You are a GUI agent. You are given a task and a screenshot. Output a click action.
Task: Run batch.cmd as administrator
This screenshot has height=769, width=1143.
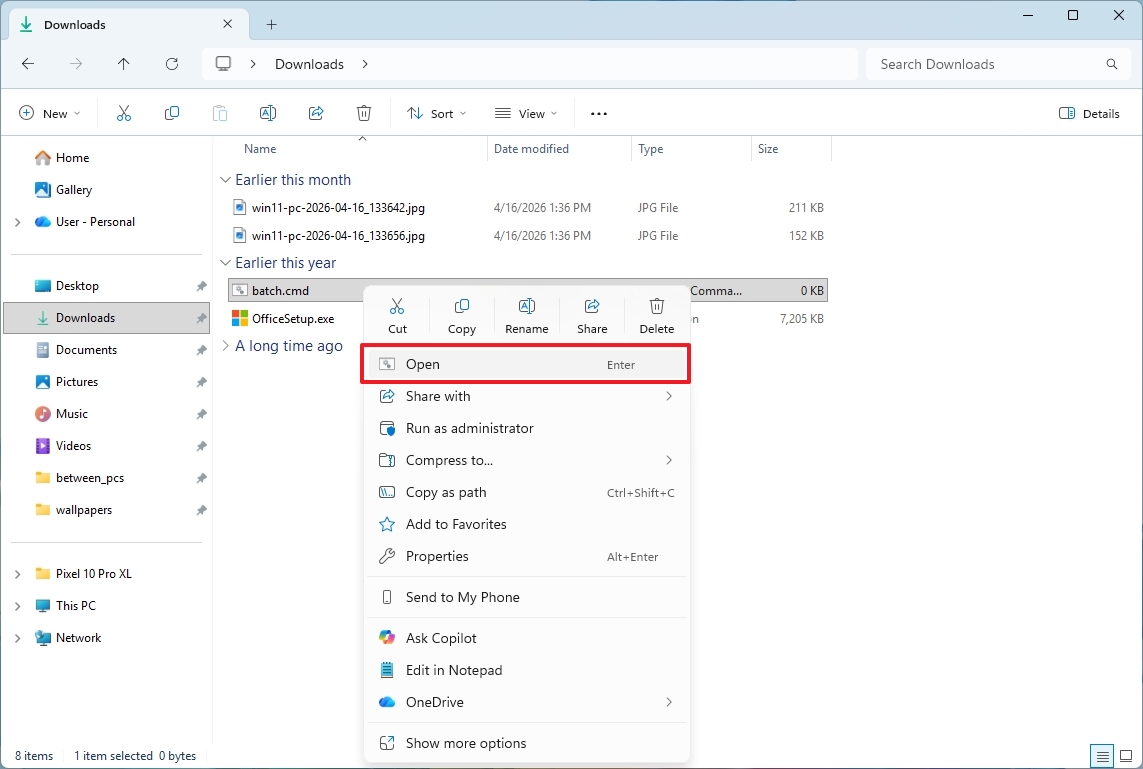point(468,428)
